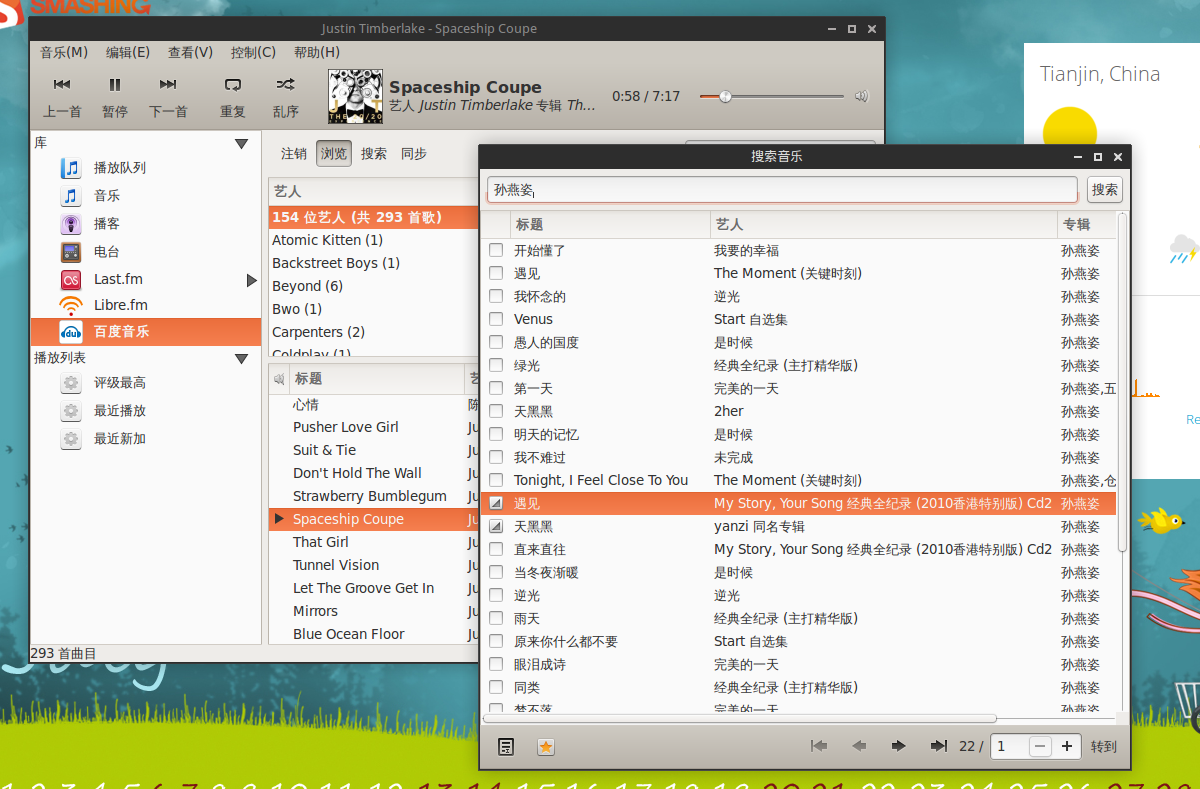Image resolution: width=1200 pixels, height=789 pixels.
Task: Open the 最近新加 recently added playlist
Action: [x=119, y=439]
